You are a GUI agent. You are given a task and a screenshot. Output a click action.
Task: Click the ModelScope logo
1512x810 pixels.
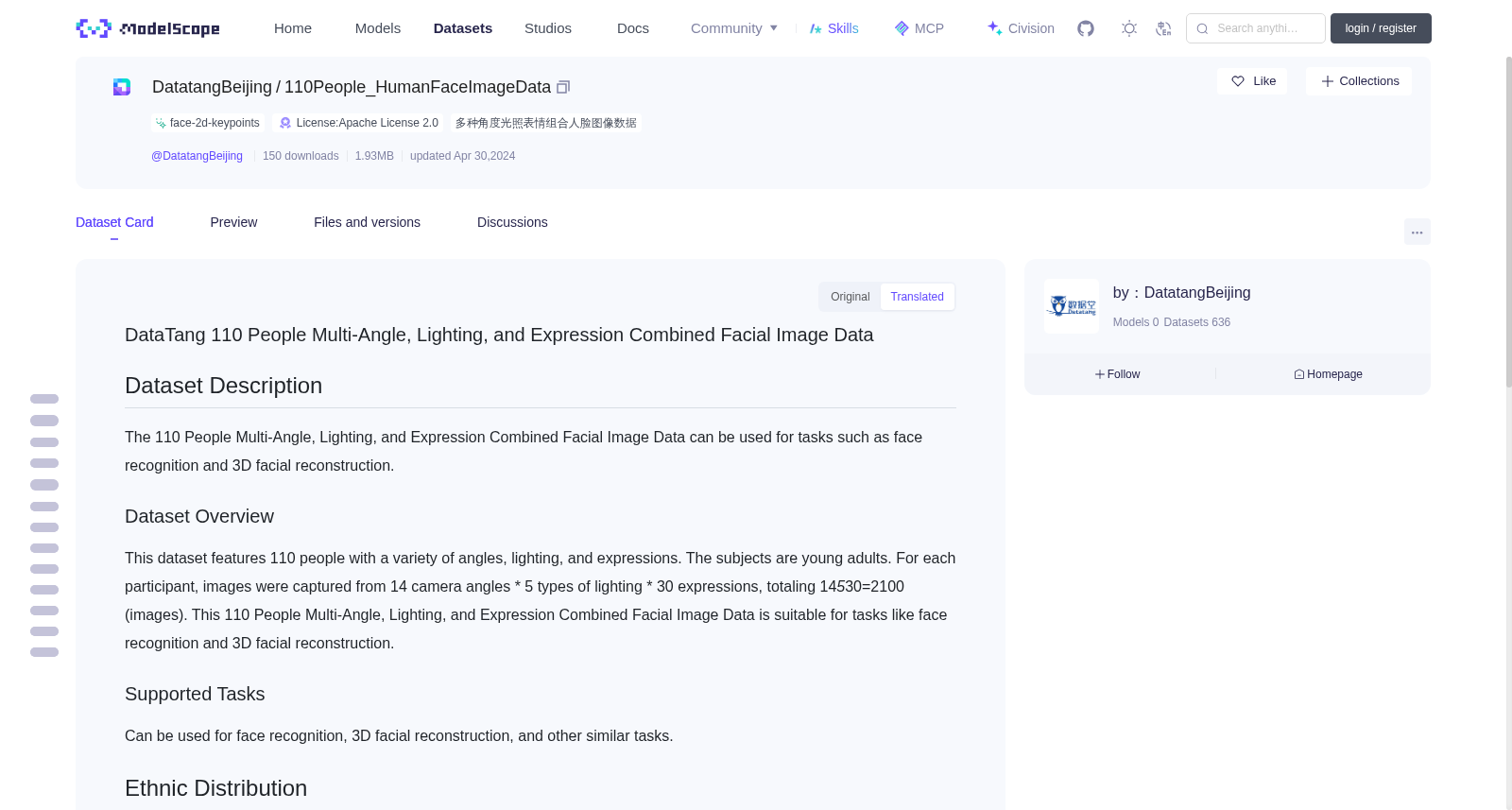click(147, 28)
